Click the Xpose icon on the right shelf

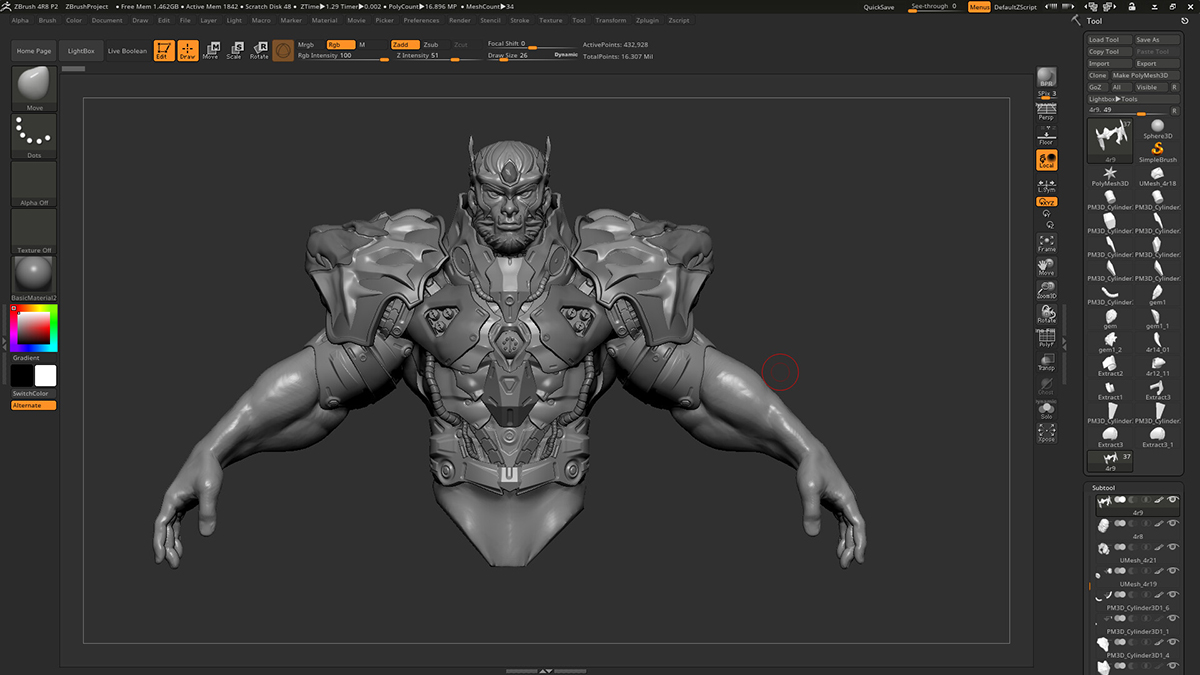tap(1046, 433)
